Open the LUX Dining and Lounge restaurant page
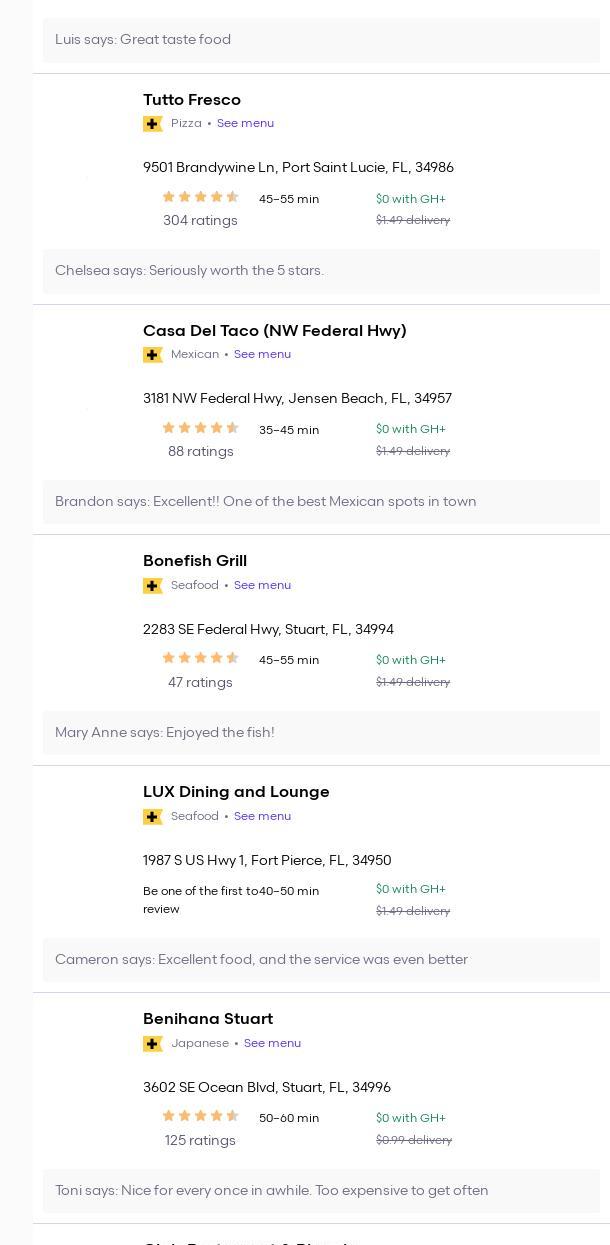 point(236,792)
